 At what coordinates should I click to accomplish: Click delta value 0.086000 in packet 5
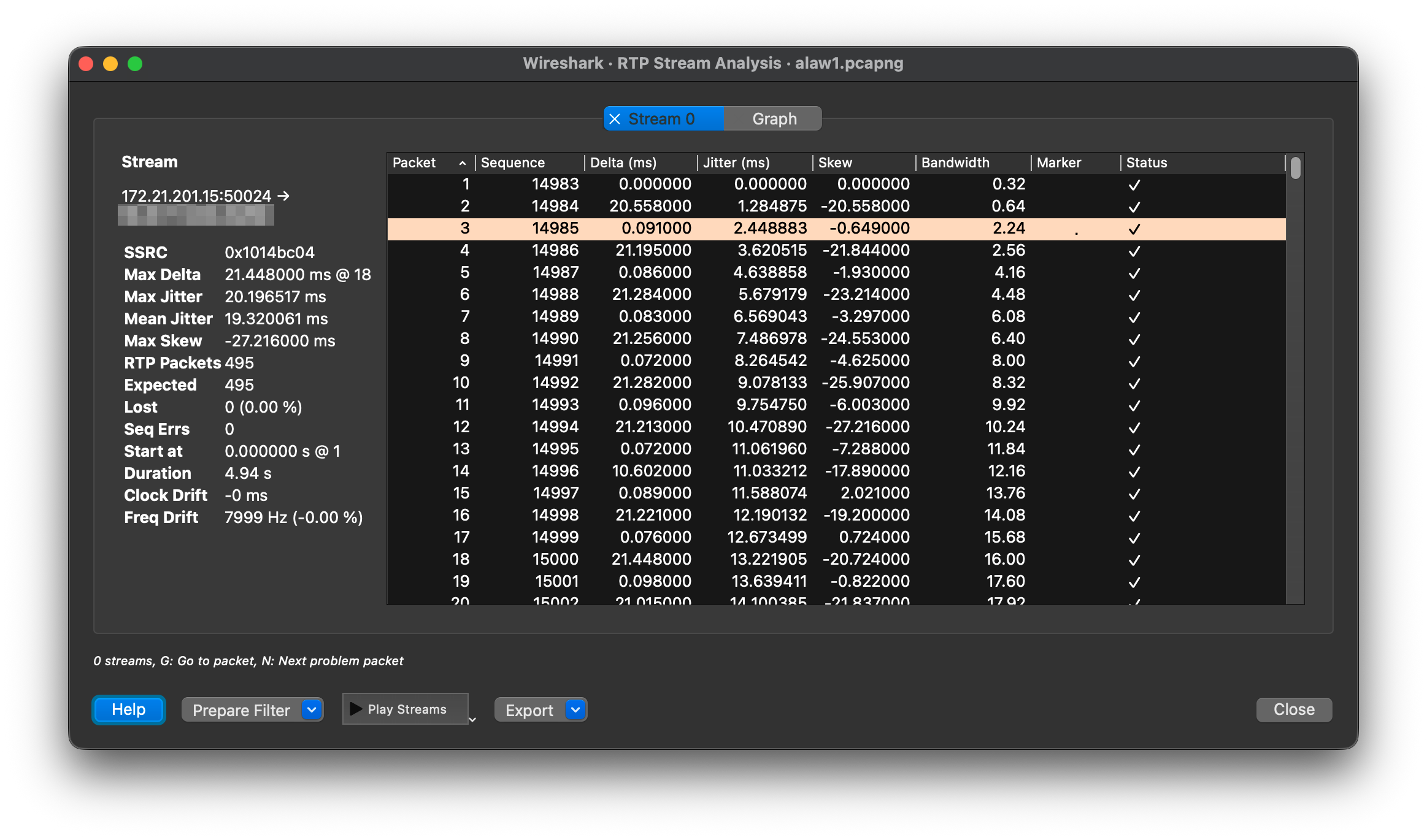click(x=655, y=272)
